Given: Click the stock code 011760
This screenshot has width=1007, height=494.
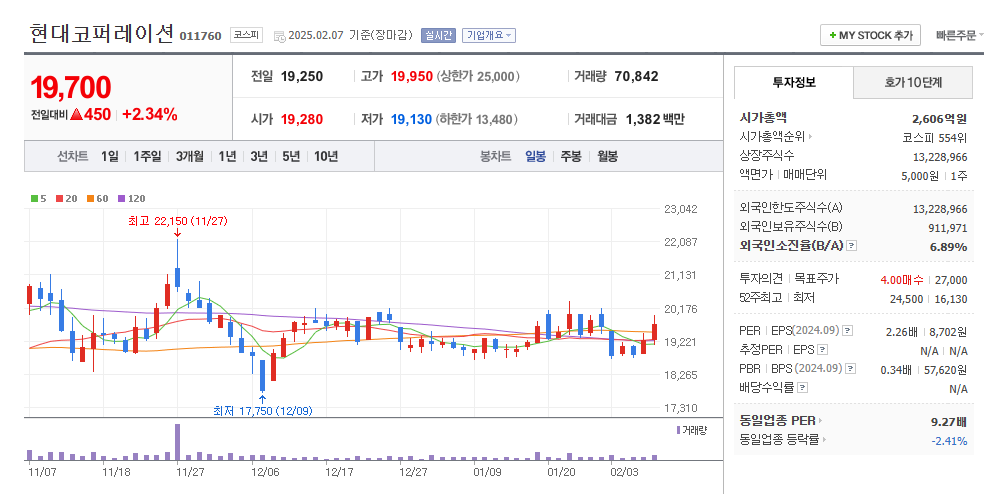Looking at the screenshot, I should pyautogui.click(x=200, y=36).
